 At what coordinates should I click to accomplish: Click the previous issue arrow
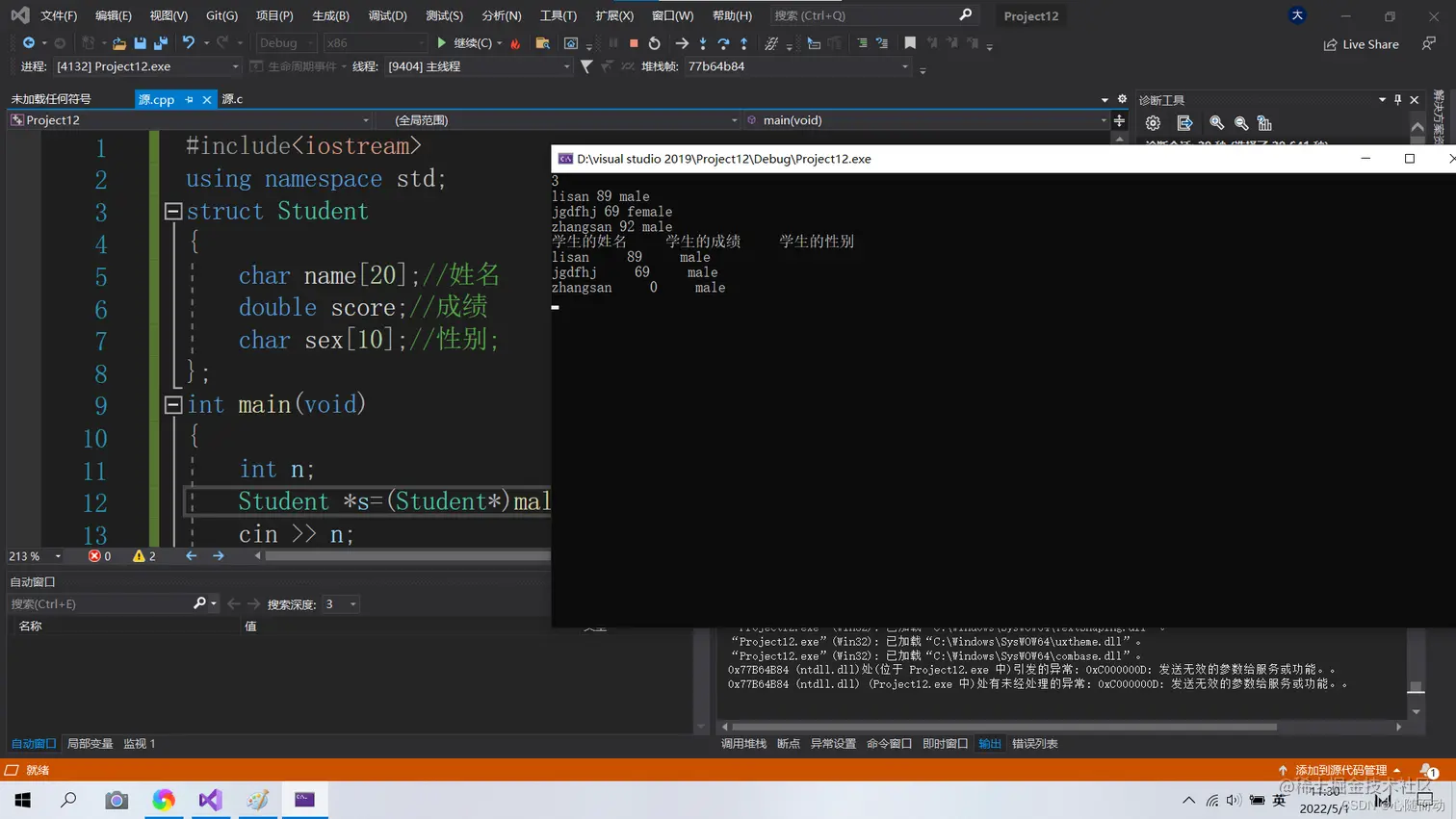click(x=191, y=556)
